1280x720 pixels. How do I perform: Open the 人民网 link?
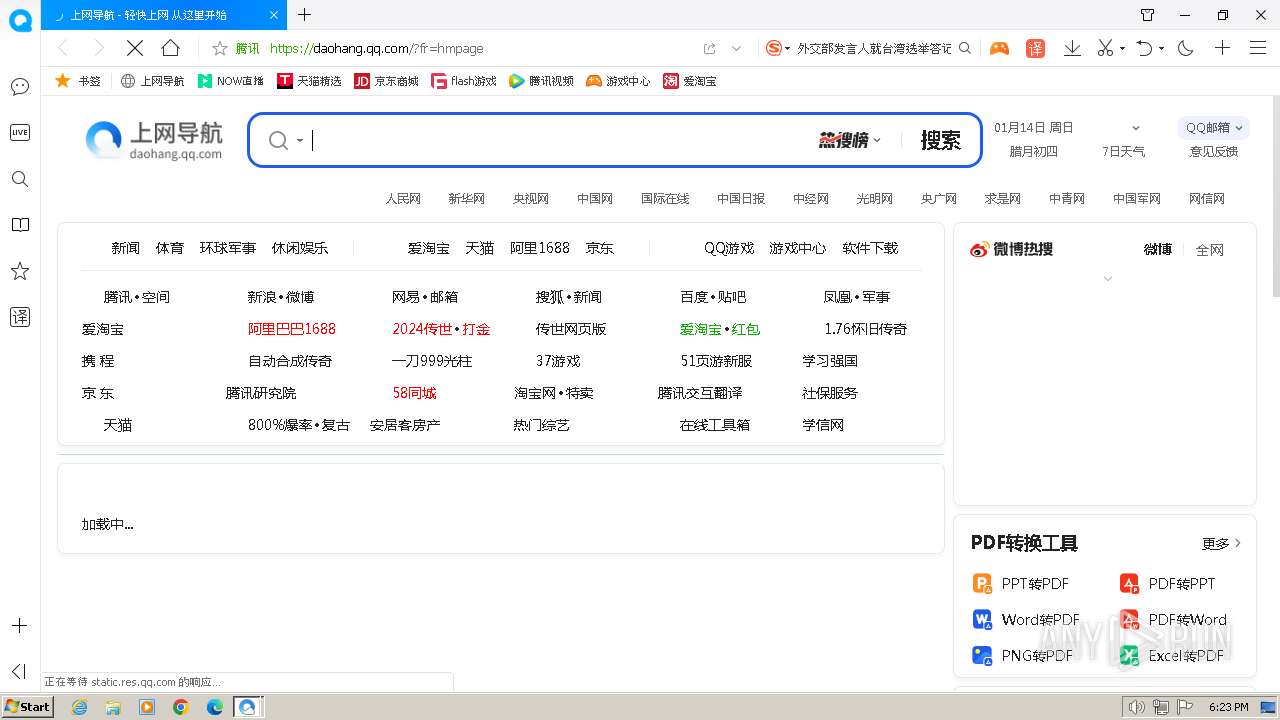(x=403, y=199)
